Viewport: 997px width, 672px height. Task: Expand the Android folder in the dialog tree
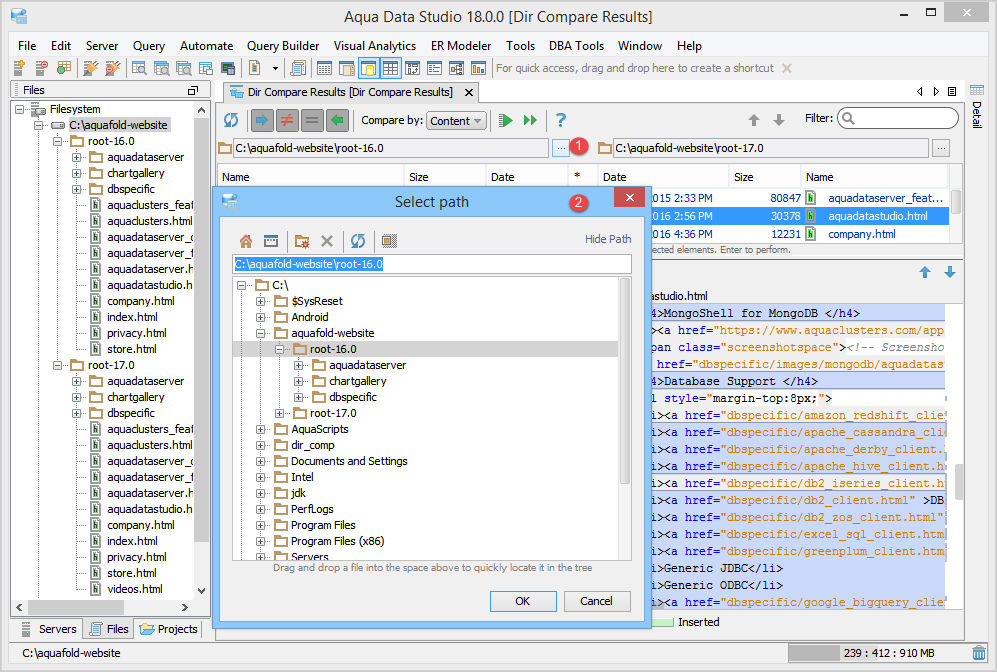[x=261, y=317]
